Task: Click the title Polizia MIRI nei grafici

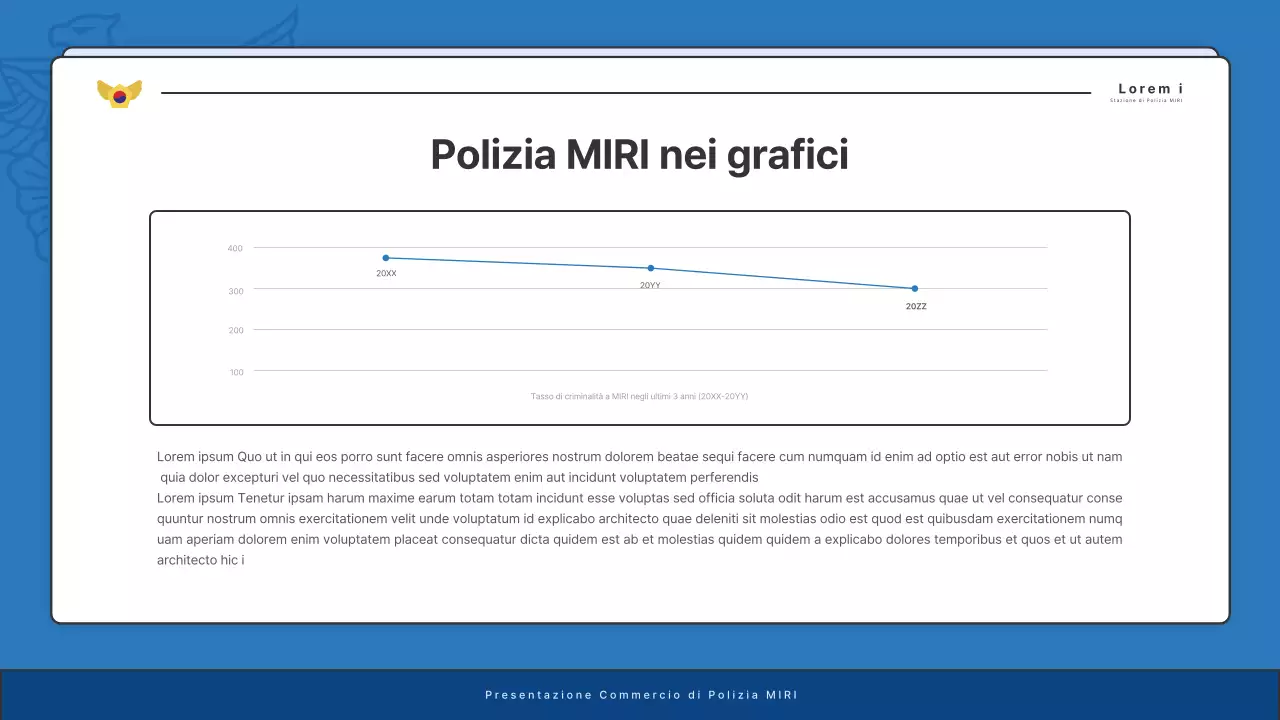Action: [639, 154]
